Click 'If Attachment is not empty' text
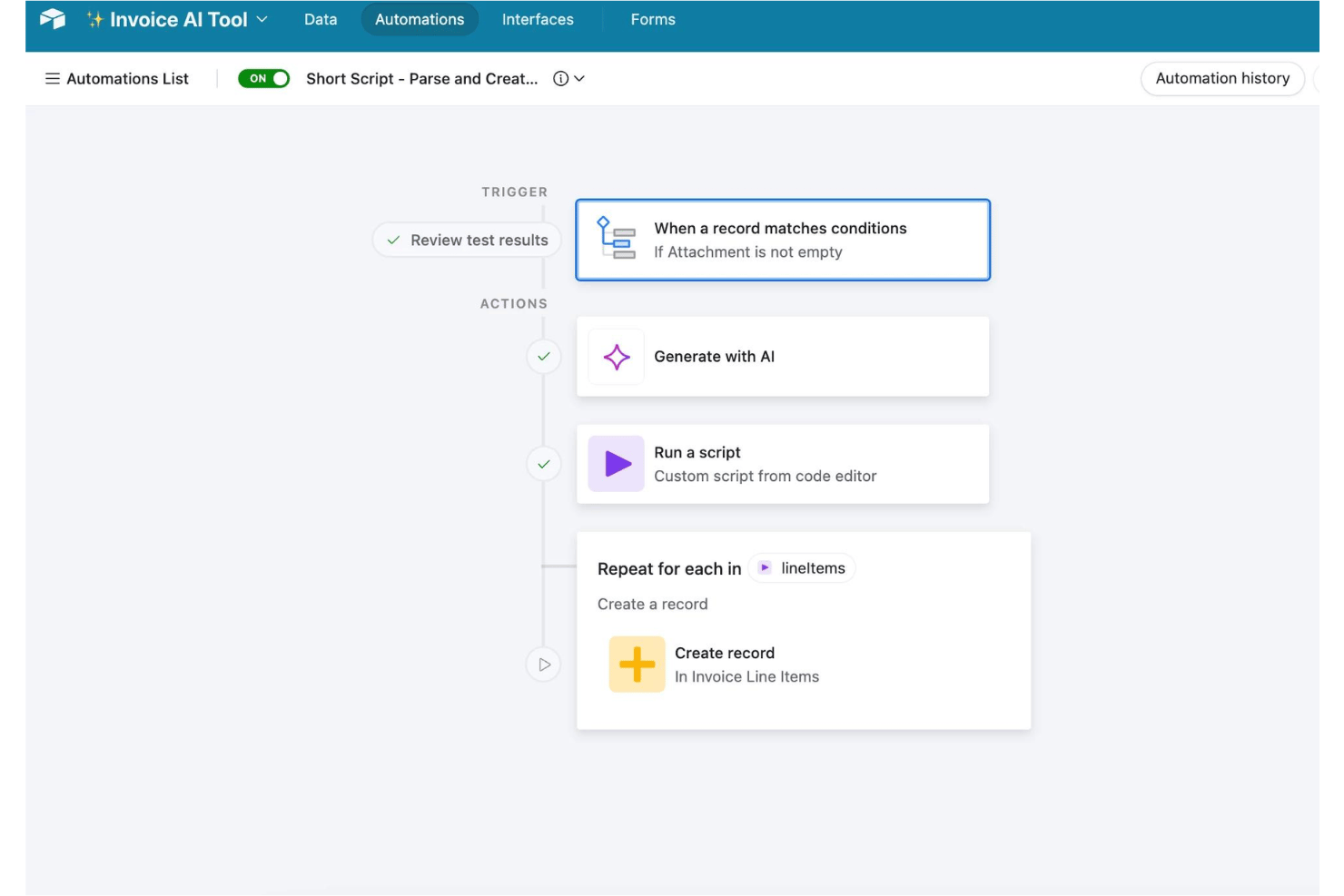This screenshot has width=1344, height=896. tap(748, 252)
